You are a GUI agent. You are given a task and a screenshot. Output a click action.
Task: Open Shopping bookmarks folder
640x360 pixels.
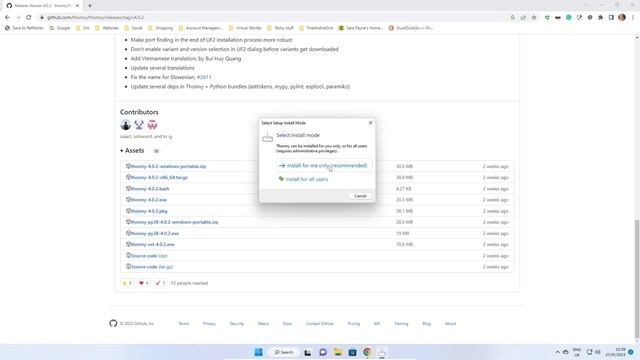pos(160,28)
